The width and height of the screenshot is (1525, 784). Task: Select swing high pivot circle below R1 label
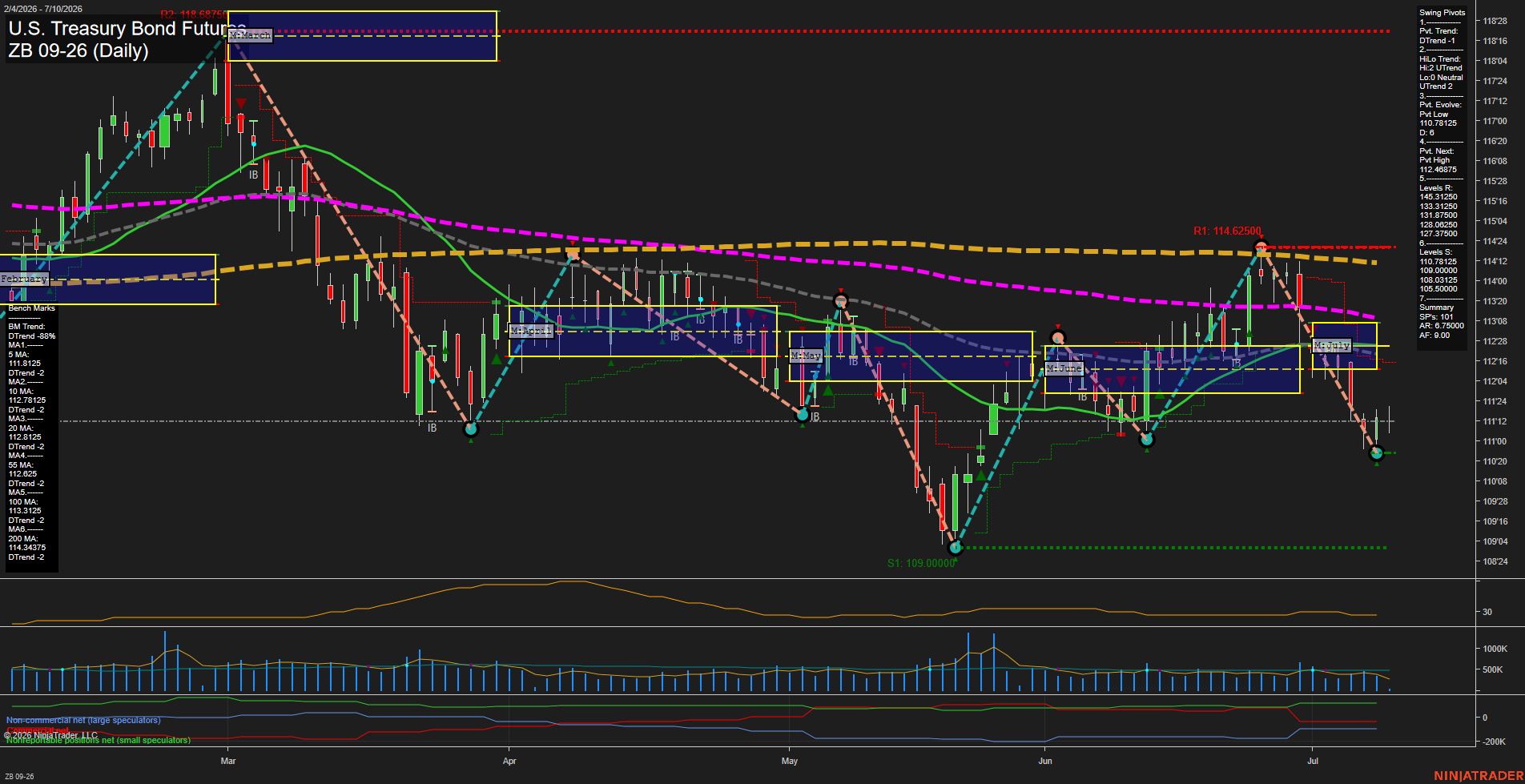click(1261, 247)
